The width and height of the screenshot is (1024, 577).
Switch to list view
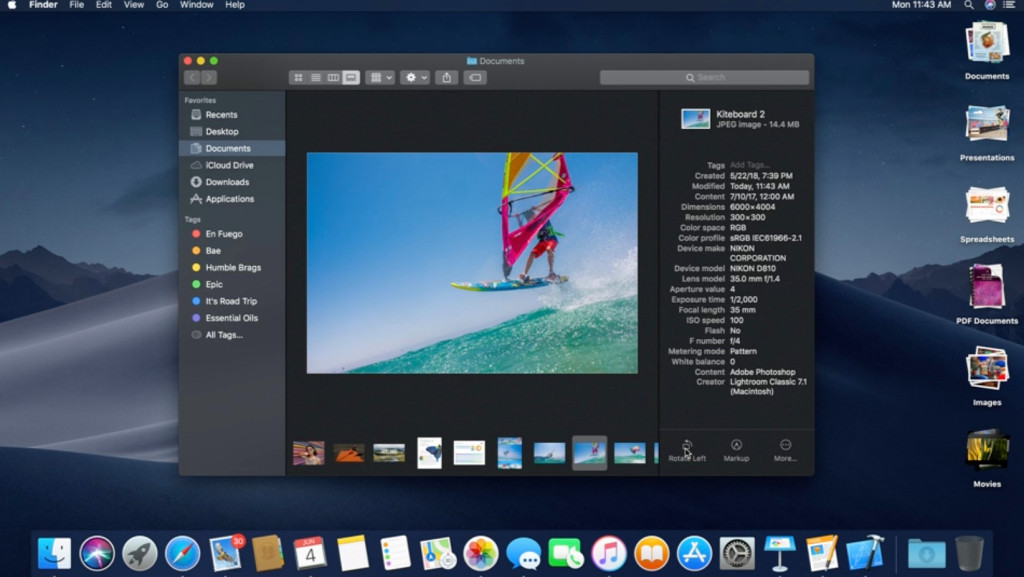point(315,77)
